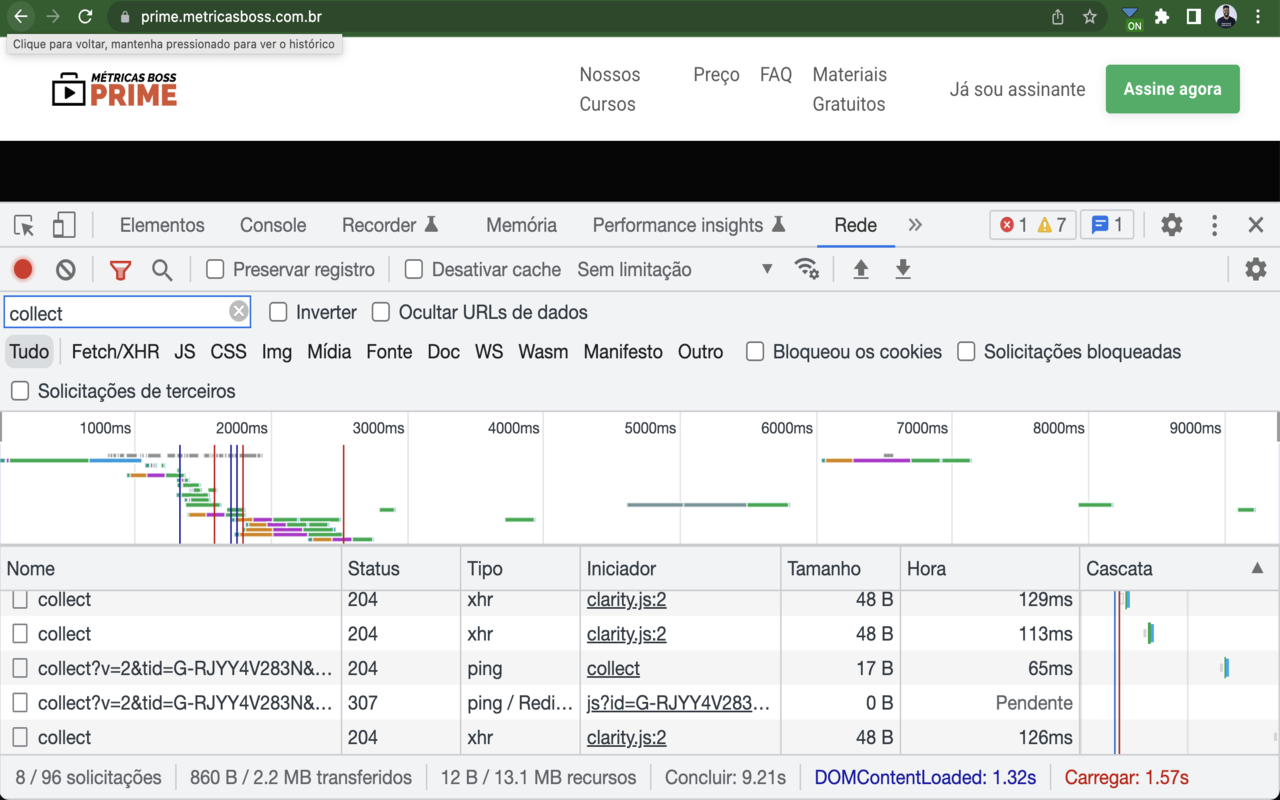
Task: Import a HAR file
Action: (x=861, y=269)
